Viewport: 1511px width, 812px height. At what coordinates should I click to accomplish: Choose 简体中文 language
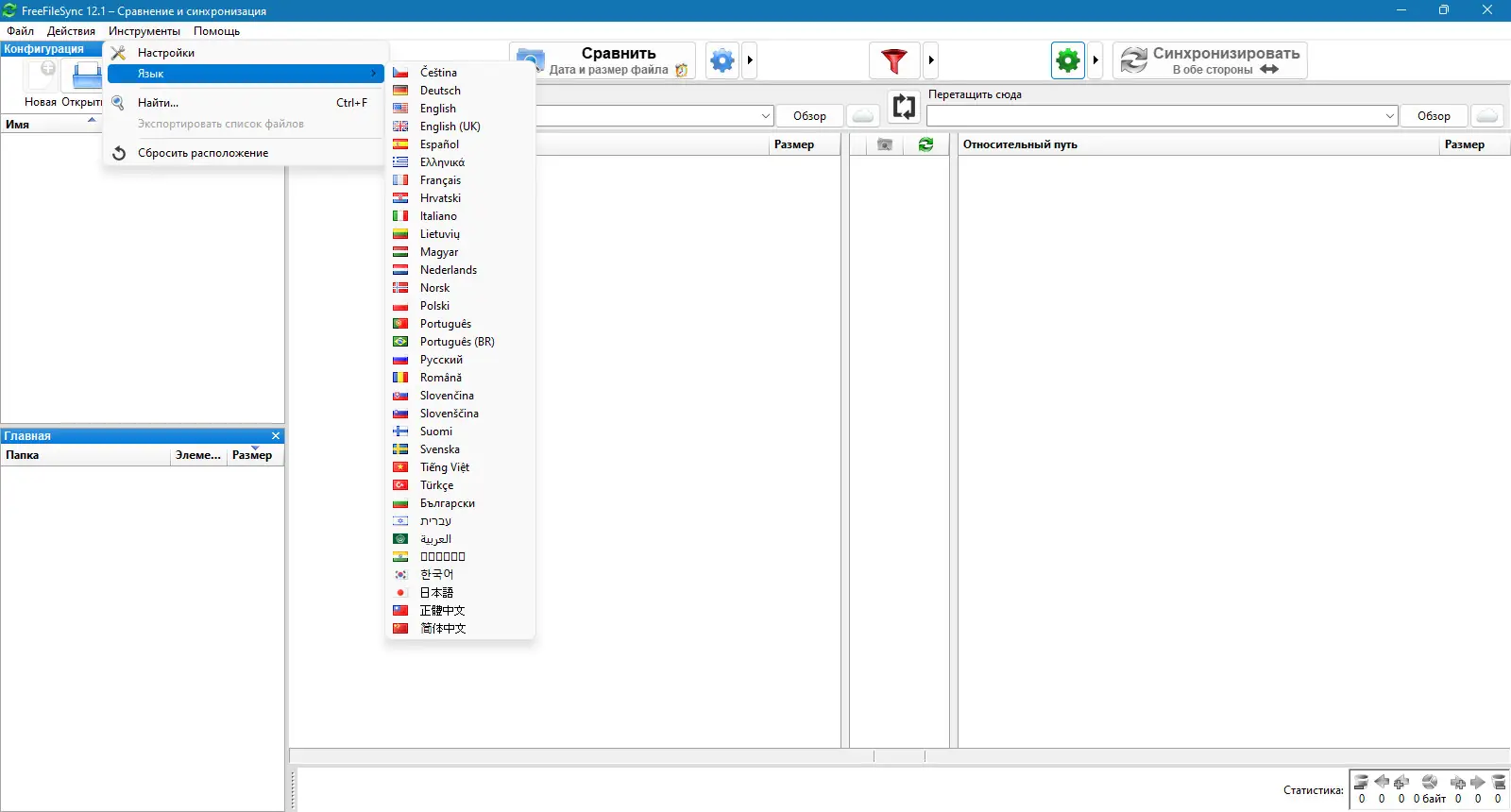coord(460,629)
